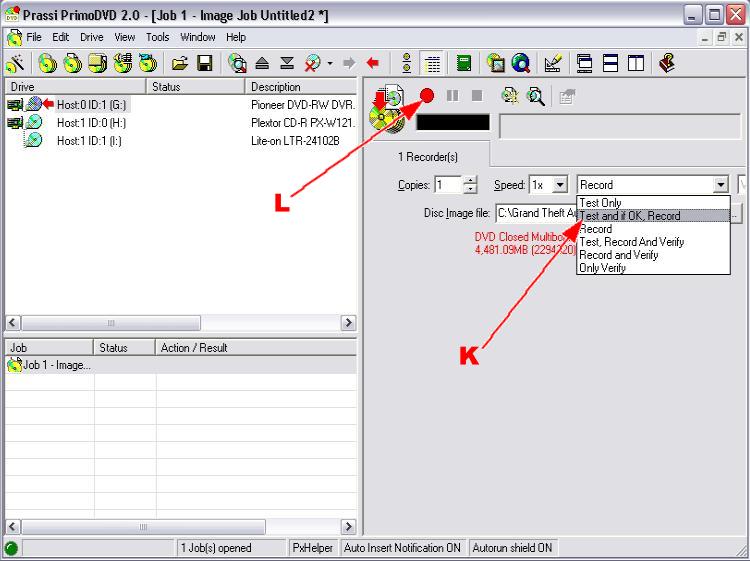Select drive 'Host:0 ID:1 (G:)'
Viewport: 750px width, 561px height.
91,104
